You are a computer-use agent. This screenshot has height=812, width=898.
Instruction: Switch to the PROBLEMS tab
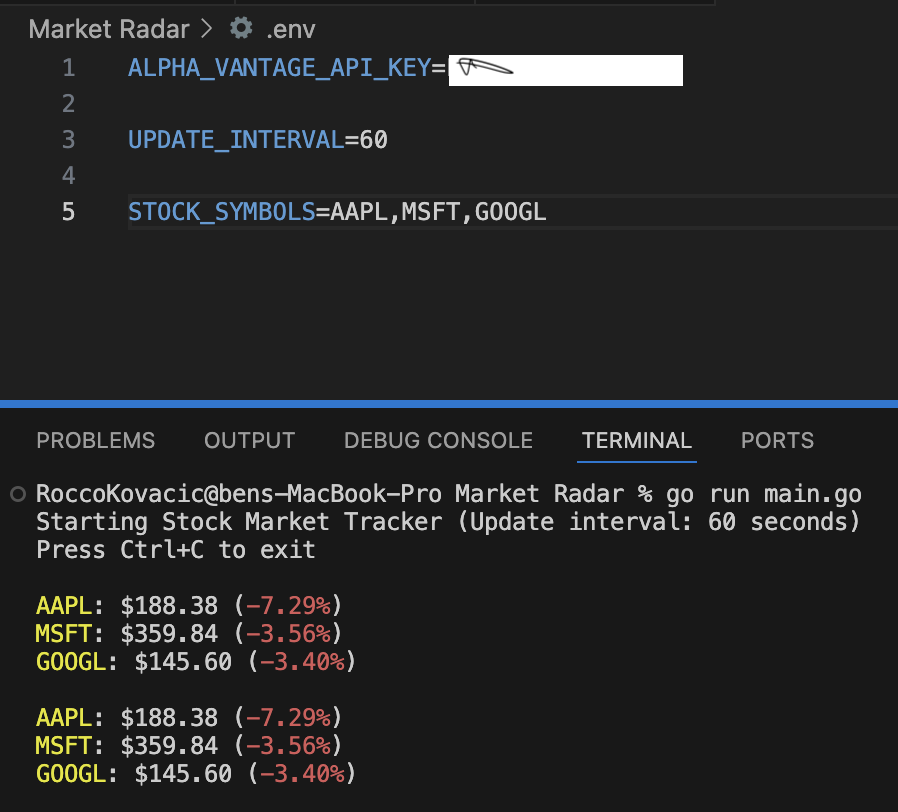click(x=95, y=440)
